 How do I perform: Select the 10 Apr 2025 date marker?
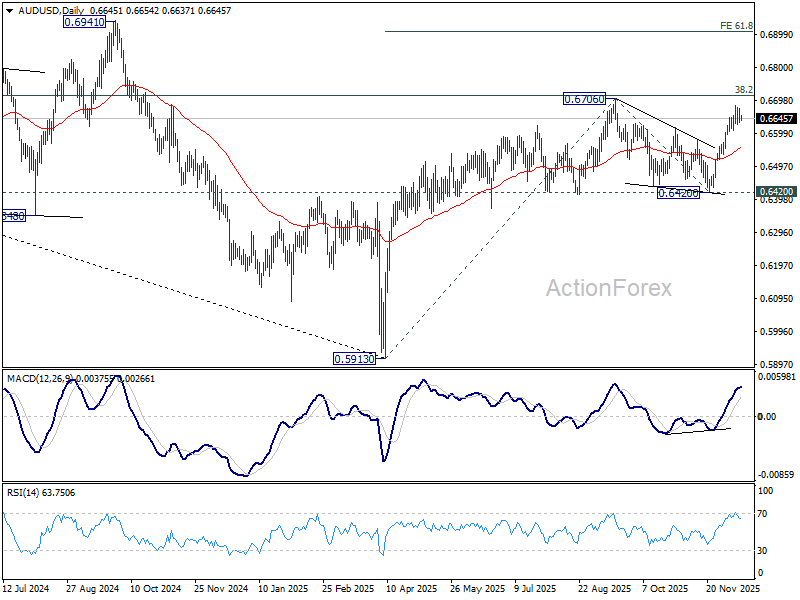(407, 589)
